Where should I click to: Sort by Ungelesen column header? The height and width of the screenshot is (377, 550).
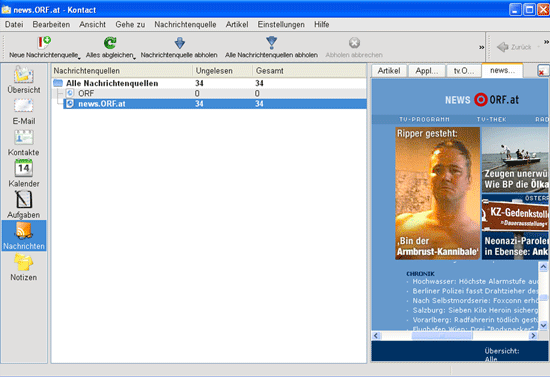pos(223,71)
